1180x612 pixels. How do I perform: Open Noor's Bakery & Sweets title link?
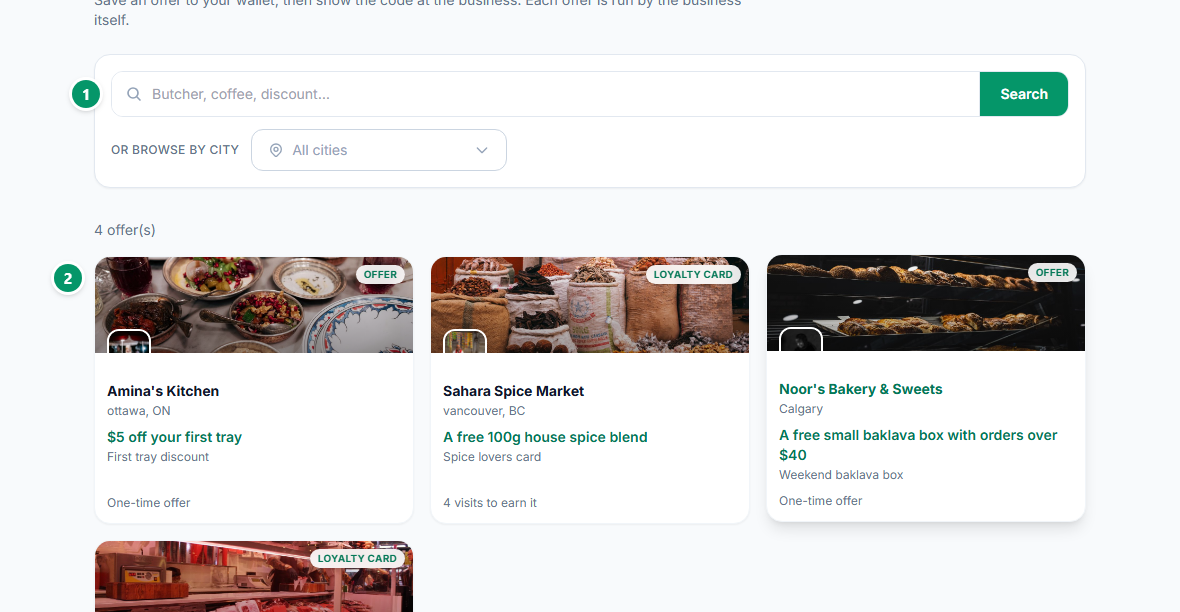(860, 389)
